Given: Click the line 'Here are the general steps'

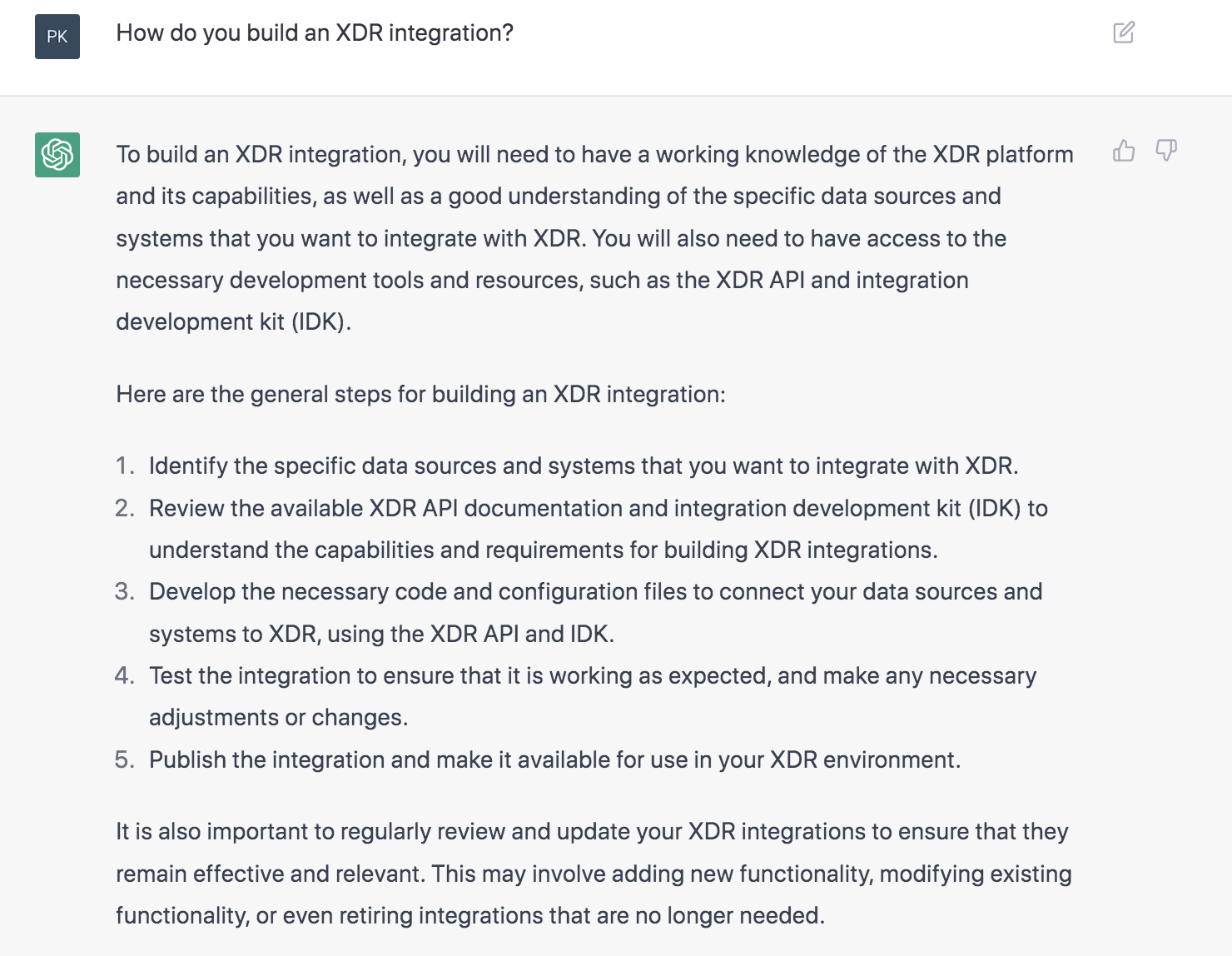Looking at the screenshot, I should [x=420, y=394].
